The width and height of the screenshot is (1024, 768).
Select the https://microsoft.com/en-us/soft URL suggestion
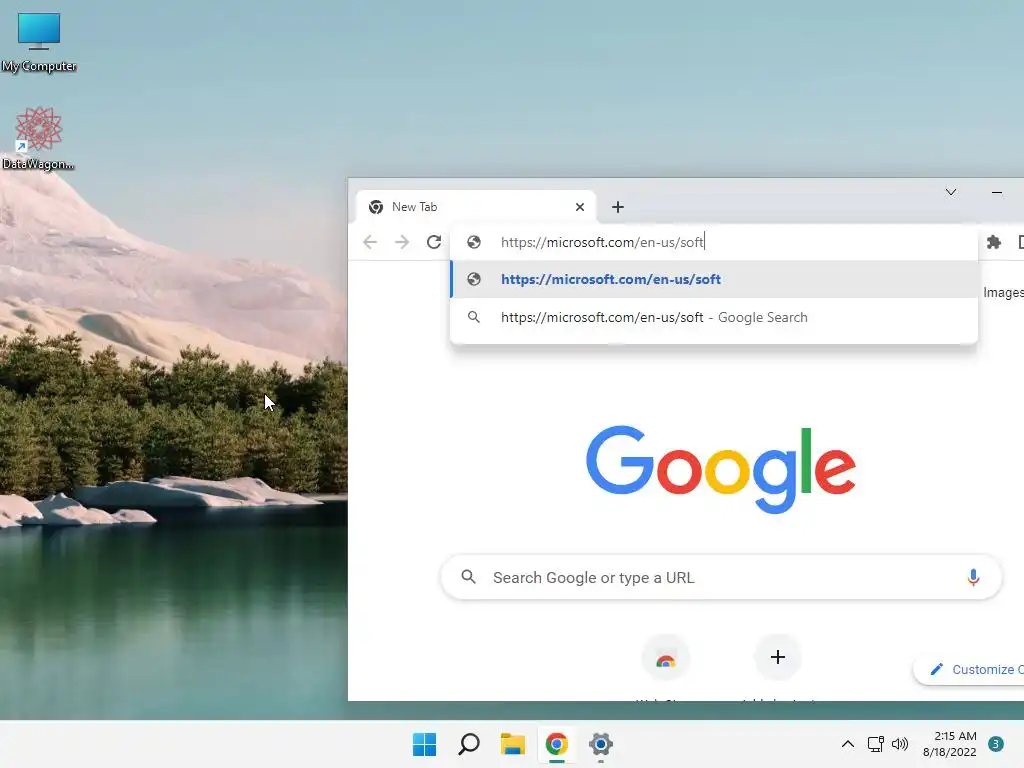pyautogui.click(x=714, y=280)
